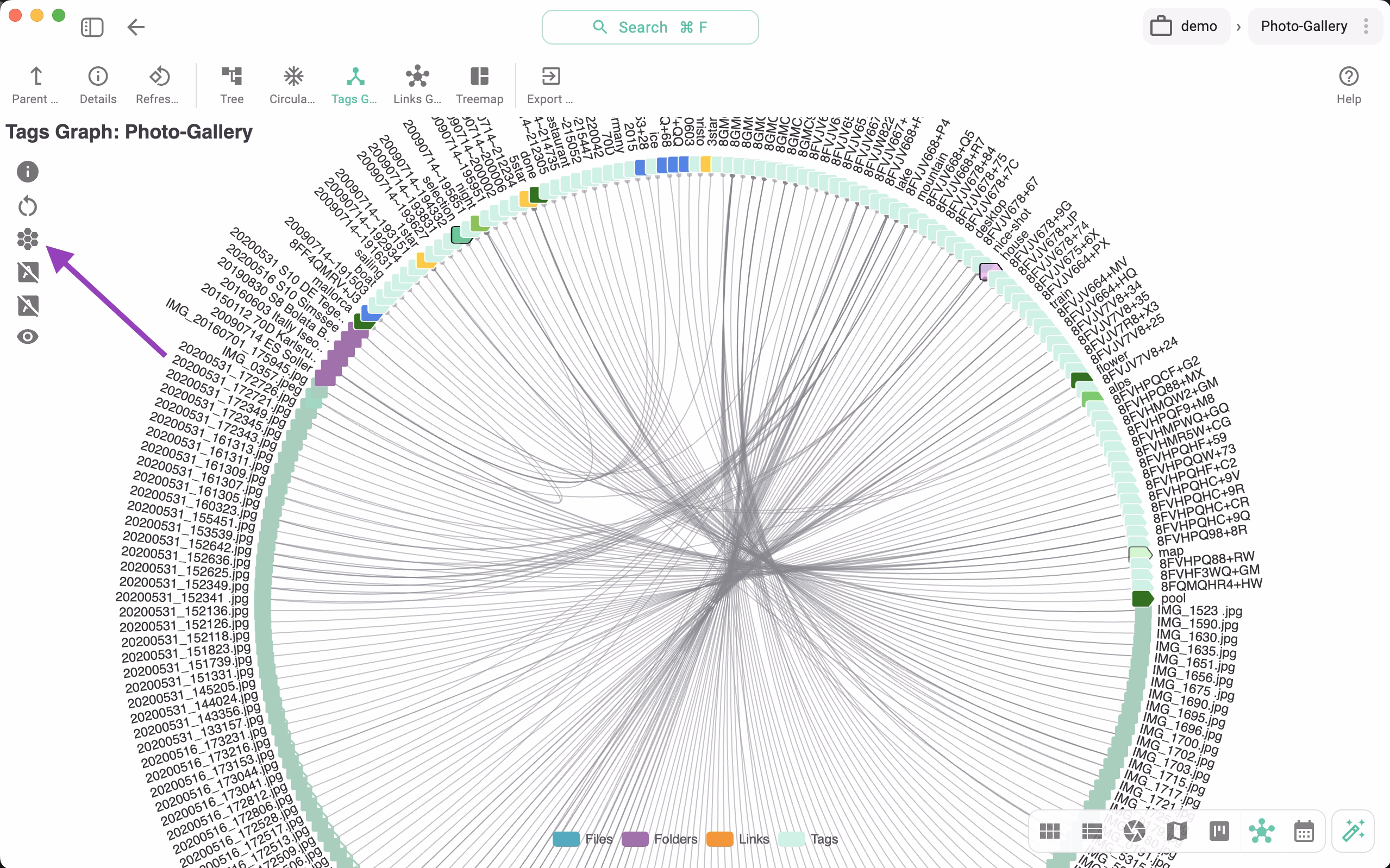Switch to the Links Graph view
1390x868 pixels.
pyautogui.click(x=417, y=85)
